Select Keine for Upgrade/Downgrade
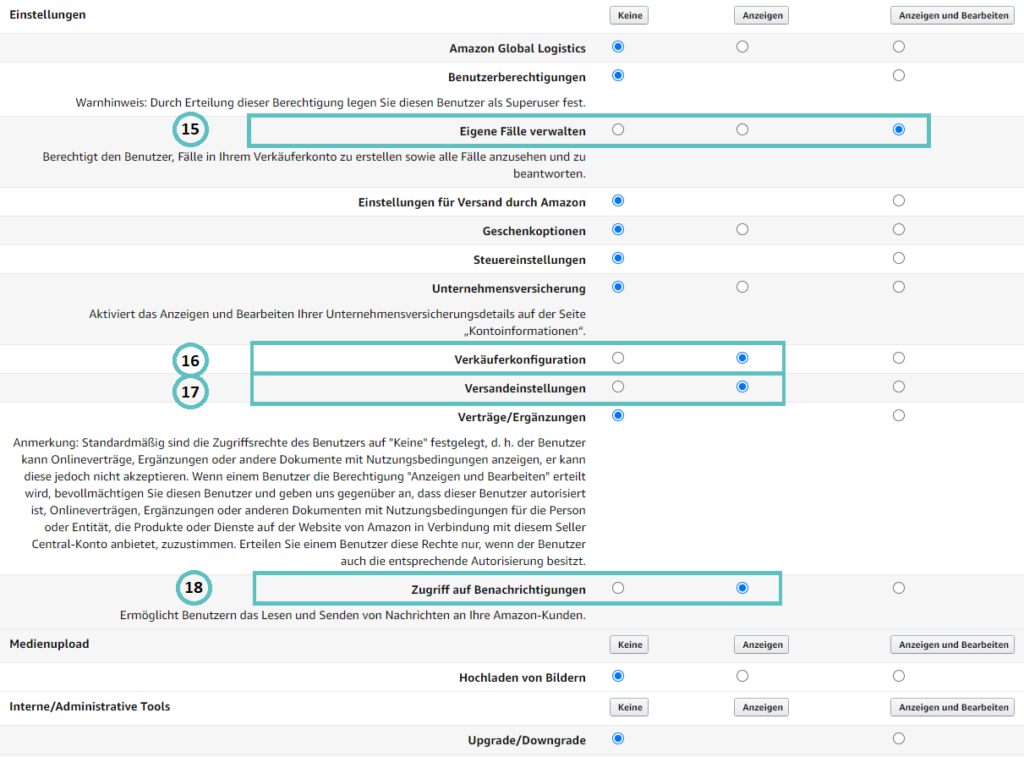Screen dimensions: 1024x757 pyautogui.click(x=618, y=739)
